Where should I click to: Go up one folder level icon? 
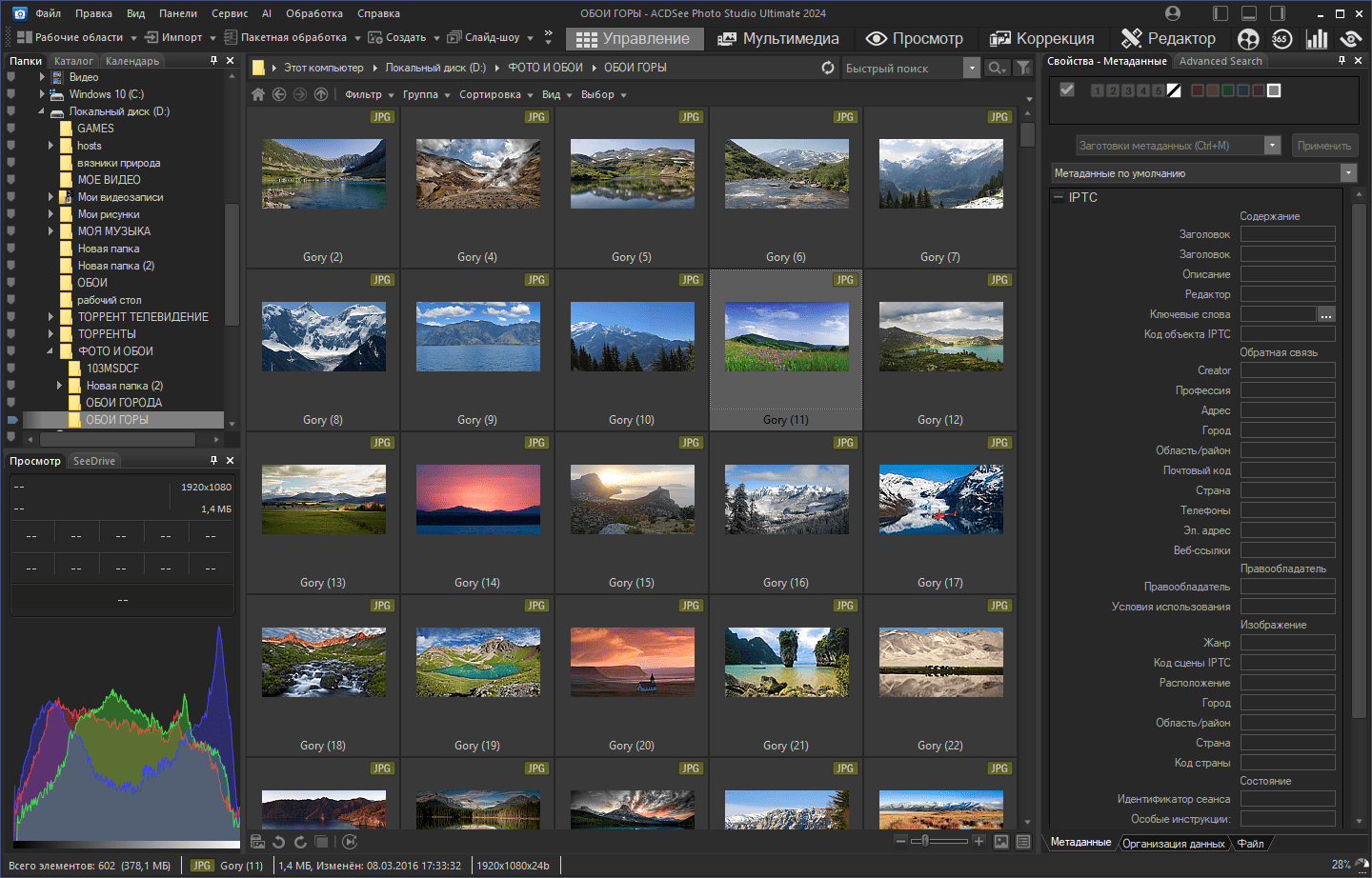[321, 94]
